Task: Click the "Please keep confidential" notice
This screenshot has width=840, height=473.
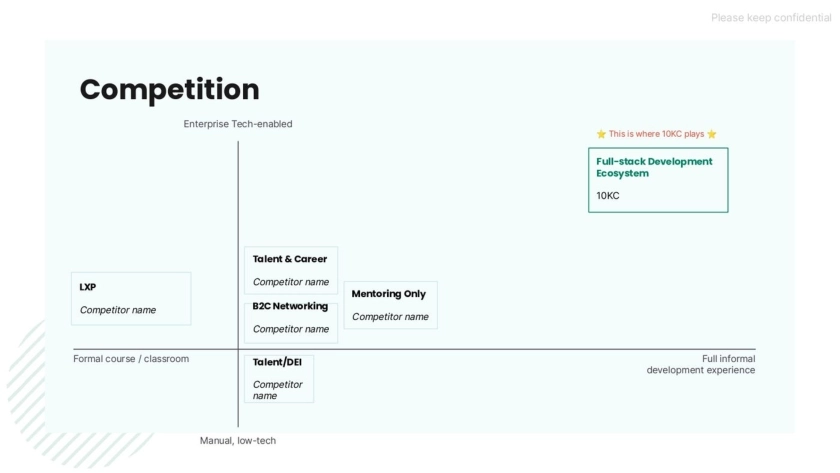Action: coord(771,18)
